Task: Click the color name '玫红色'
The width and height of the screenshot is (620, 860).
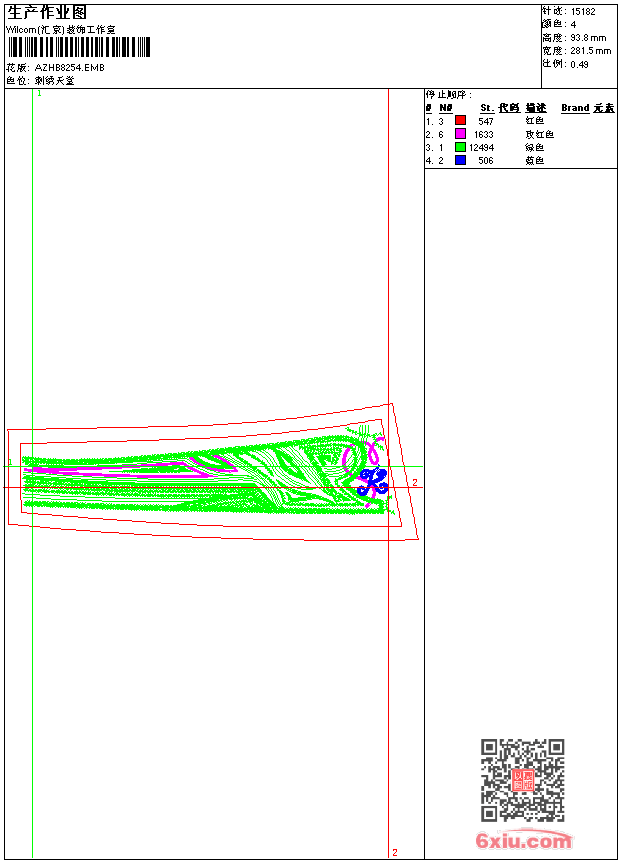Action: 539,134
